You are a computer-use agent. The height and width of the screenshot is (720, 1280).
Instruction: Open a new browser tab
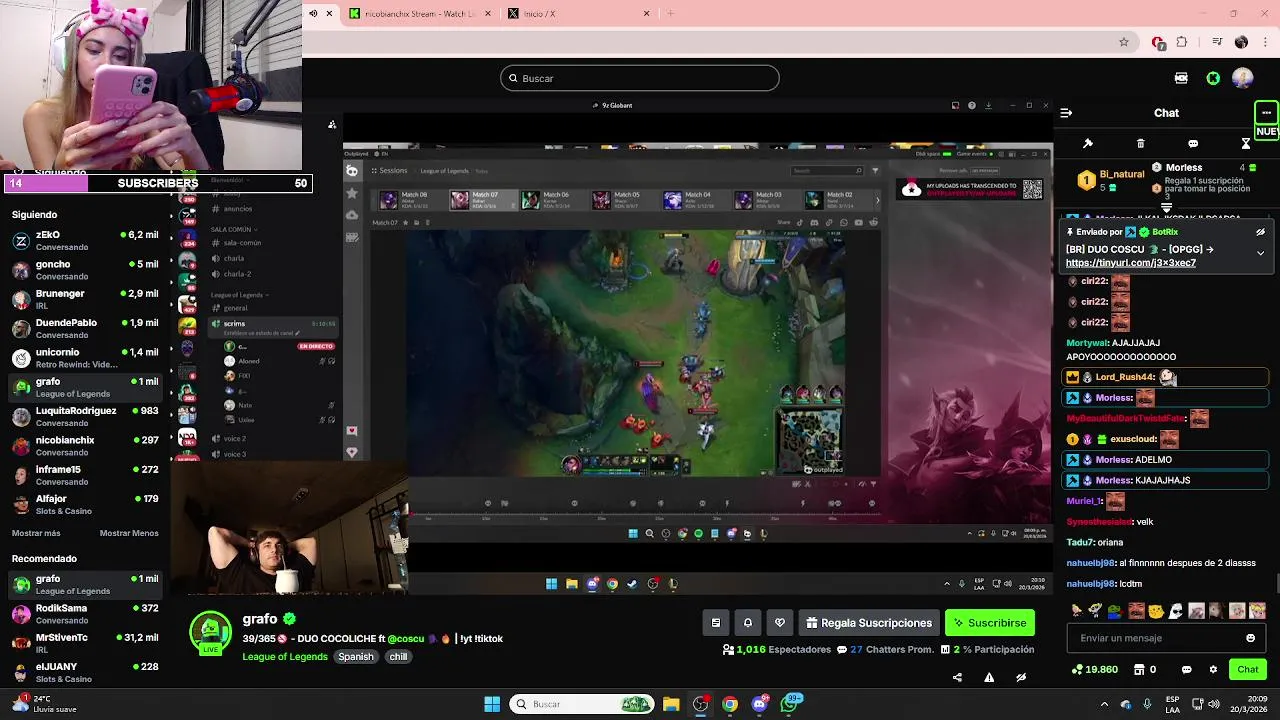click(670, 13)
